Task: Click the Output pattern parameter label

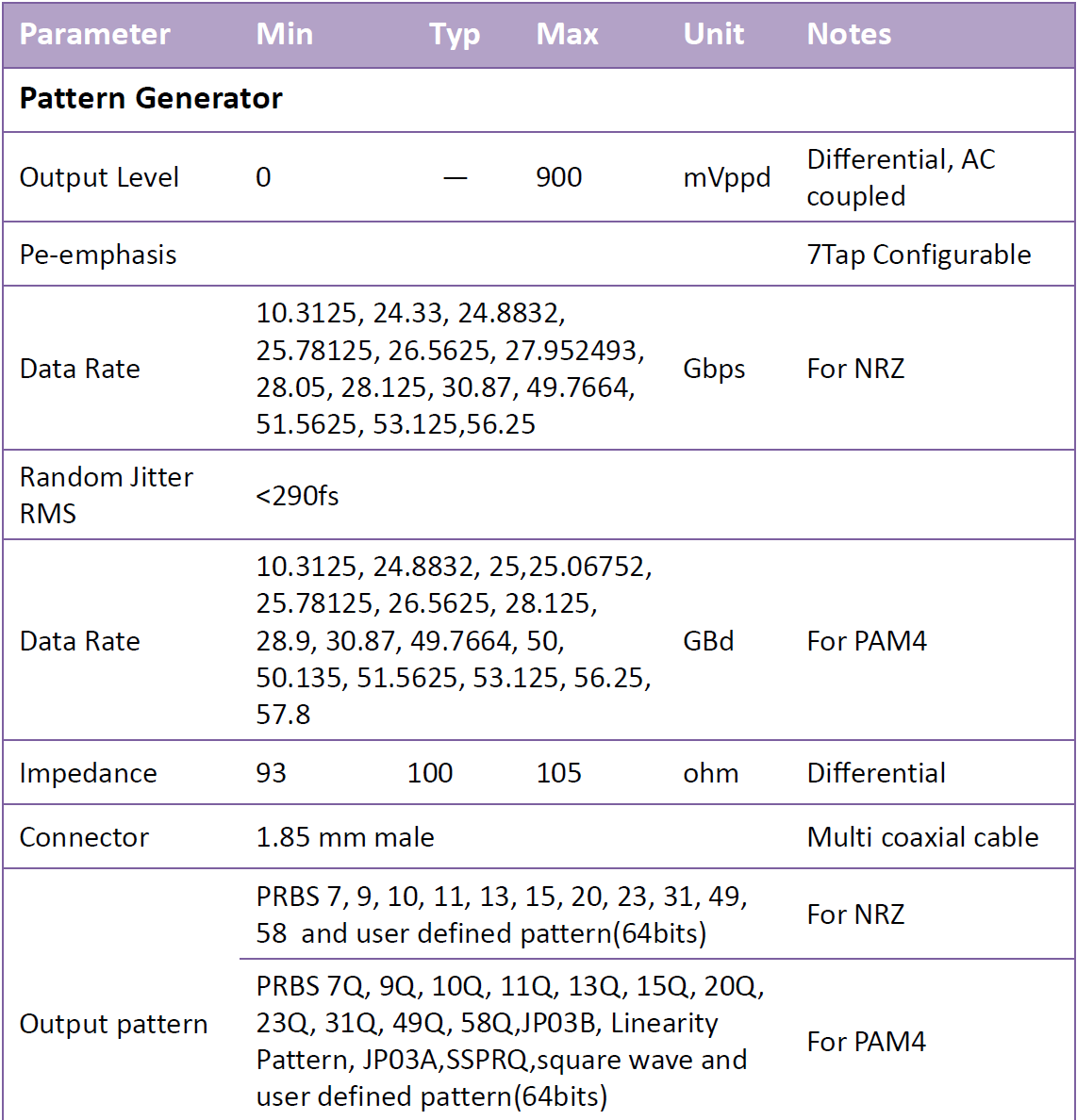Action: pyautogui.click(x=113, y=1024)
